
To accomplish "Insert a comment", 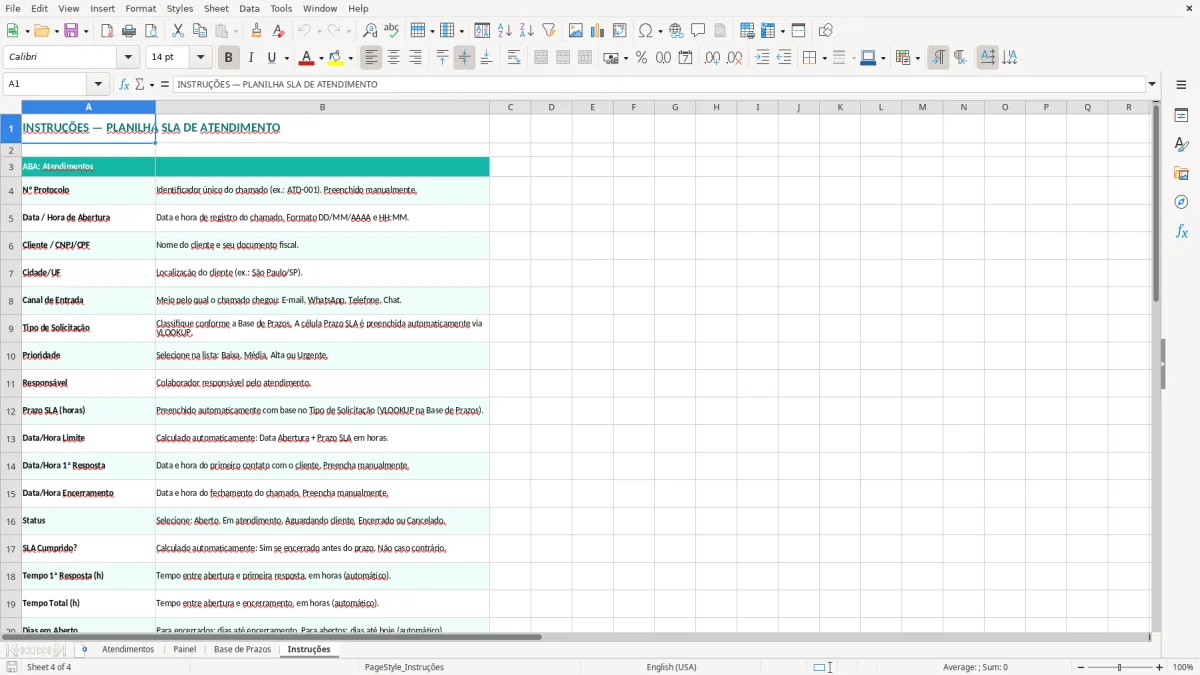I will pyautogui.click(x=698, y=31).
